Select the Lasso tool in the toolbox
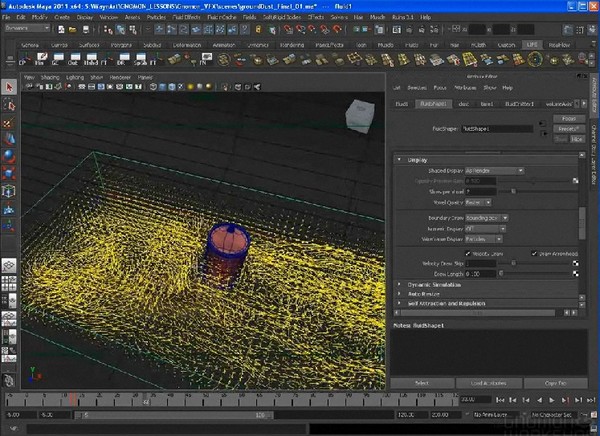Screen dimensions: 600x436 pos(9,105)
